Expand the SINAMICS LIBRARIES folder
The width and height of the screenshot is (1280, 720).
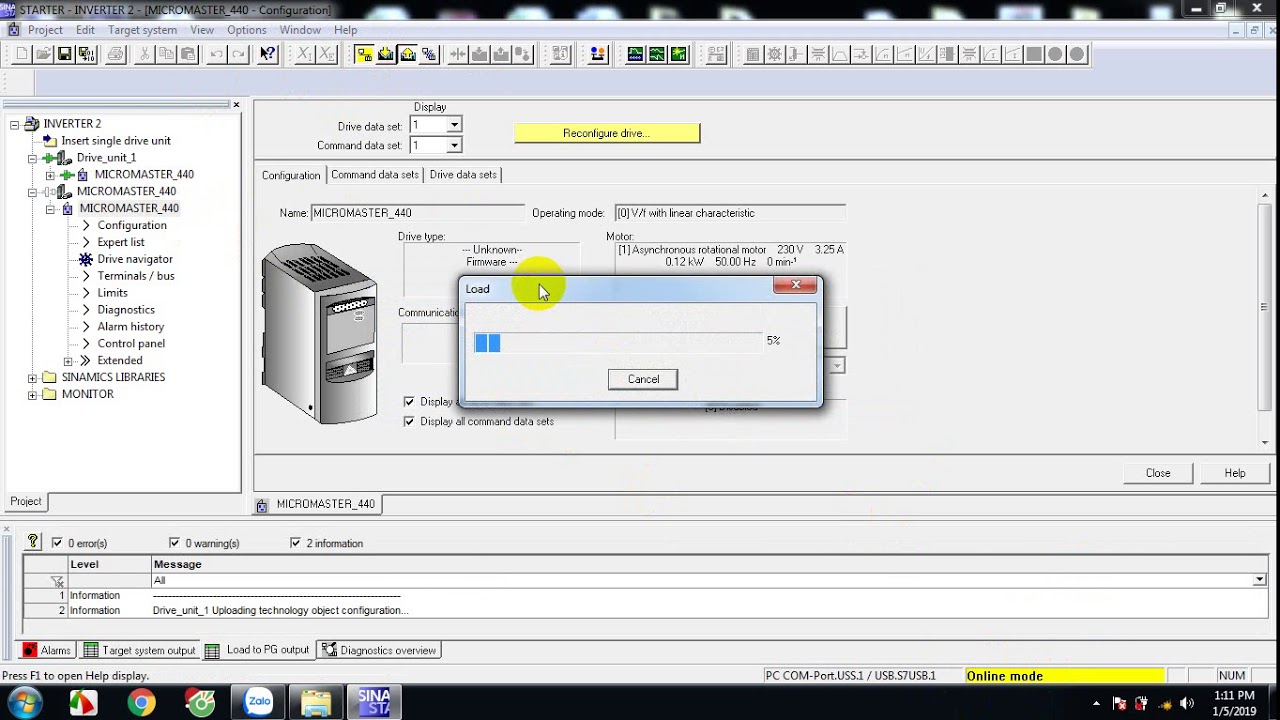pyautogui.click(x=33, y=378)
